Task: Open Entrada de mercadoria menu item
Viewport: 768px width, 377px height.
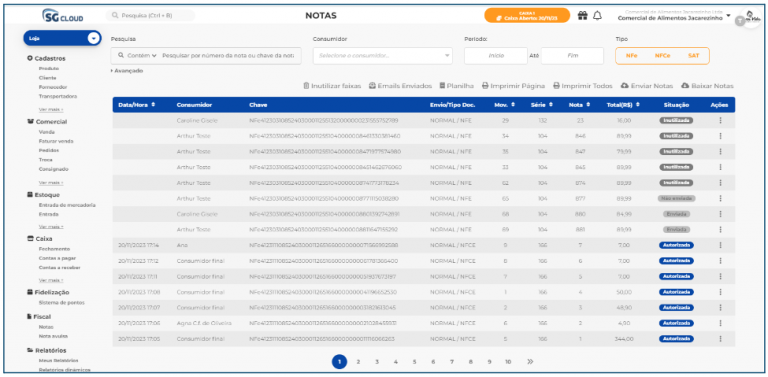Action: 67,205
